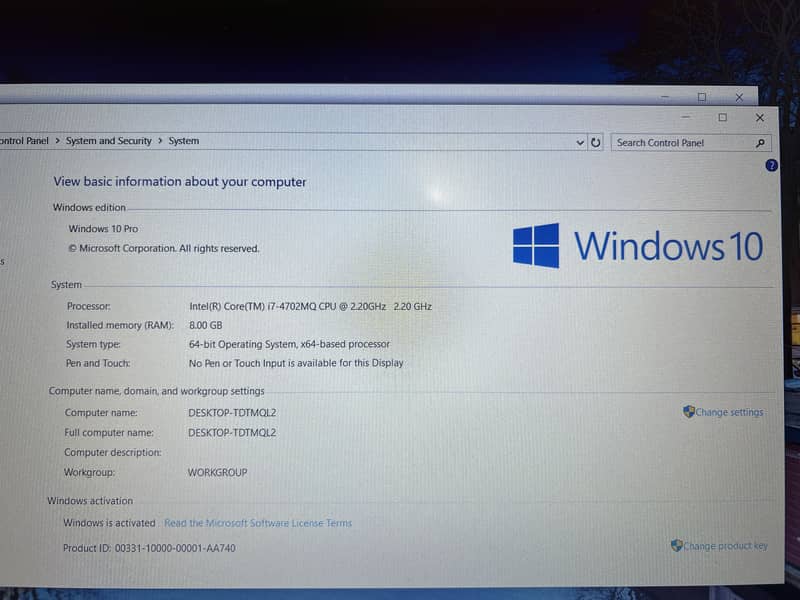Select Product ID 00331-10000-00001-AA740
Screen dimensions: 800x600
(149, 548)
